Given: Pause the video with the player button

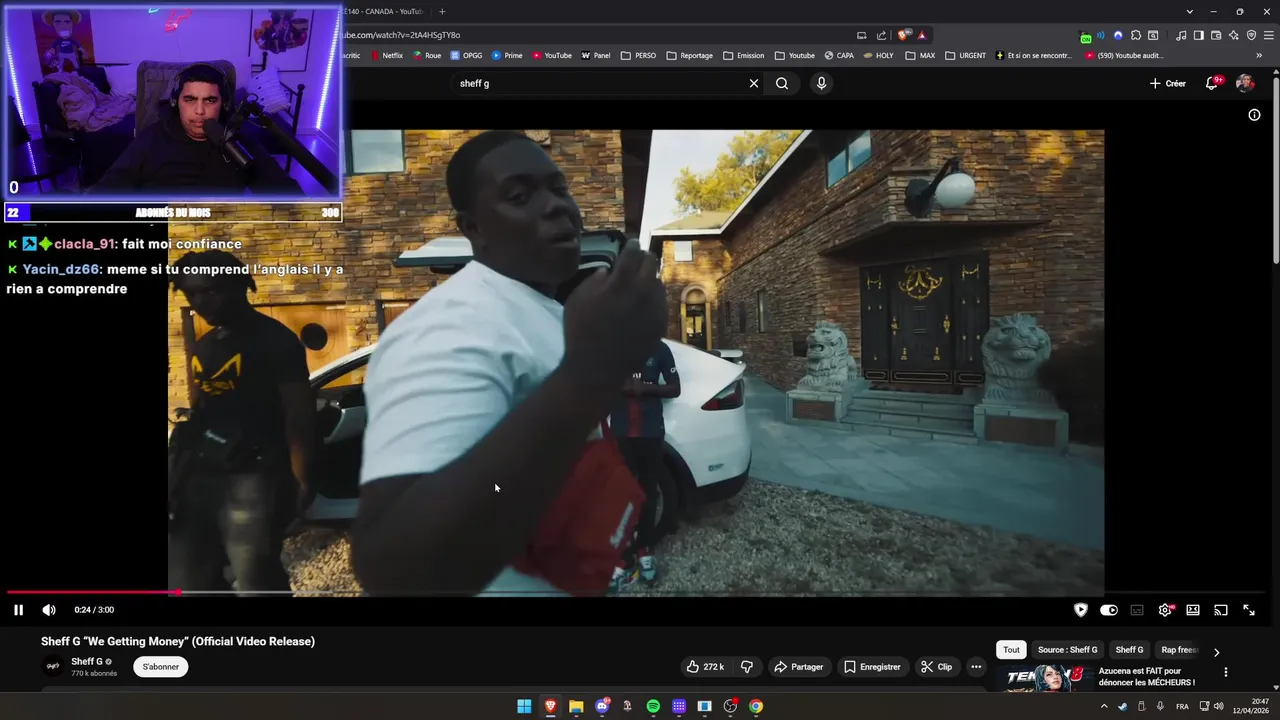Looking at the screenshot, I should (x=18, y=610).
